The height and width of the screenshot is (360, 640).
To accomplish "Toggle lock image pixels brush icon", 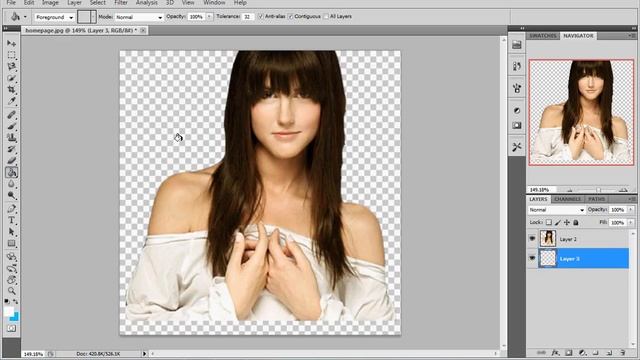I will 558,222.
